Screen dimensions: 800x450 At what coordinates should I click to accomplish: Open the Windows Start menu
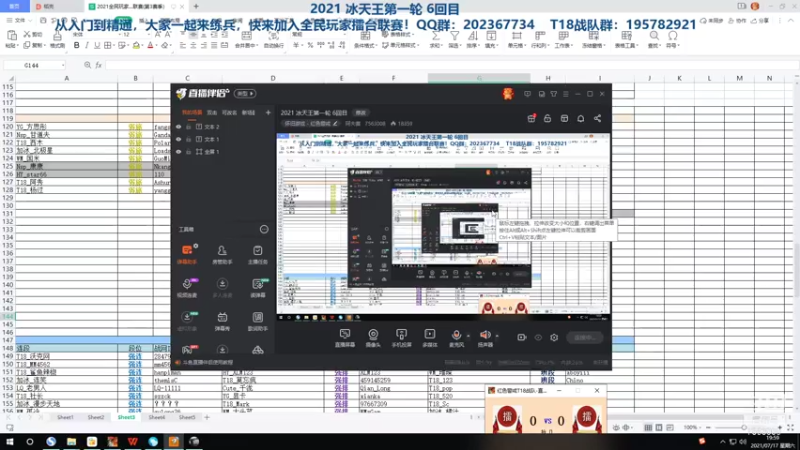tap(10, 441)
